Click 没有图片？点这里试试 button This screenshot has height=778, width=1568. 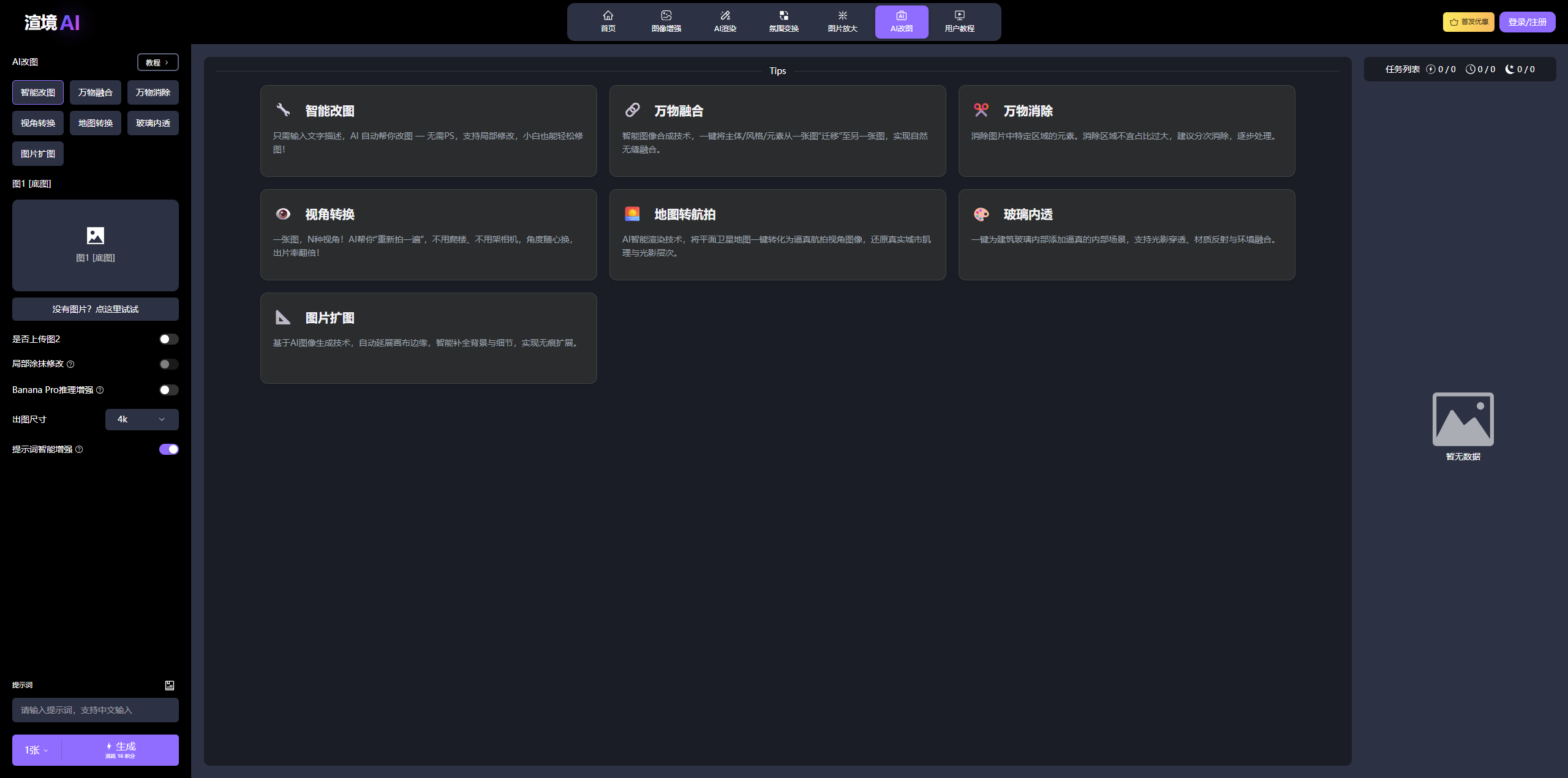pyautogui.click(x=96, y=309)
